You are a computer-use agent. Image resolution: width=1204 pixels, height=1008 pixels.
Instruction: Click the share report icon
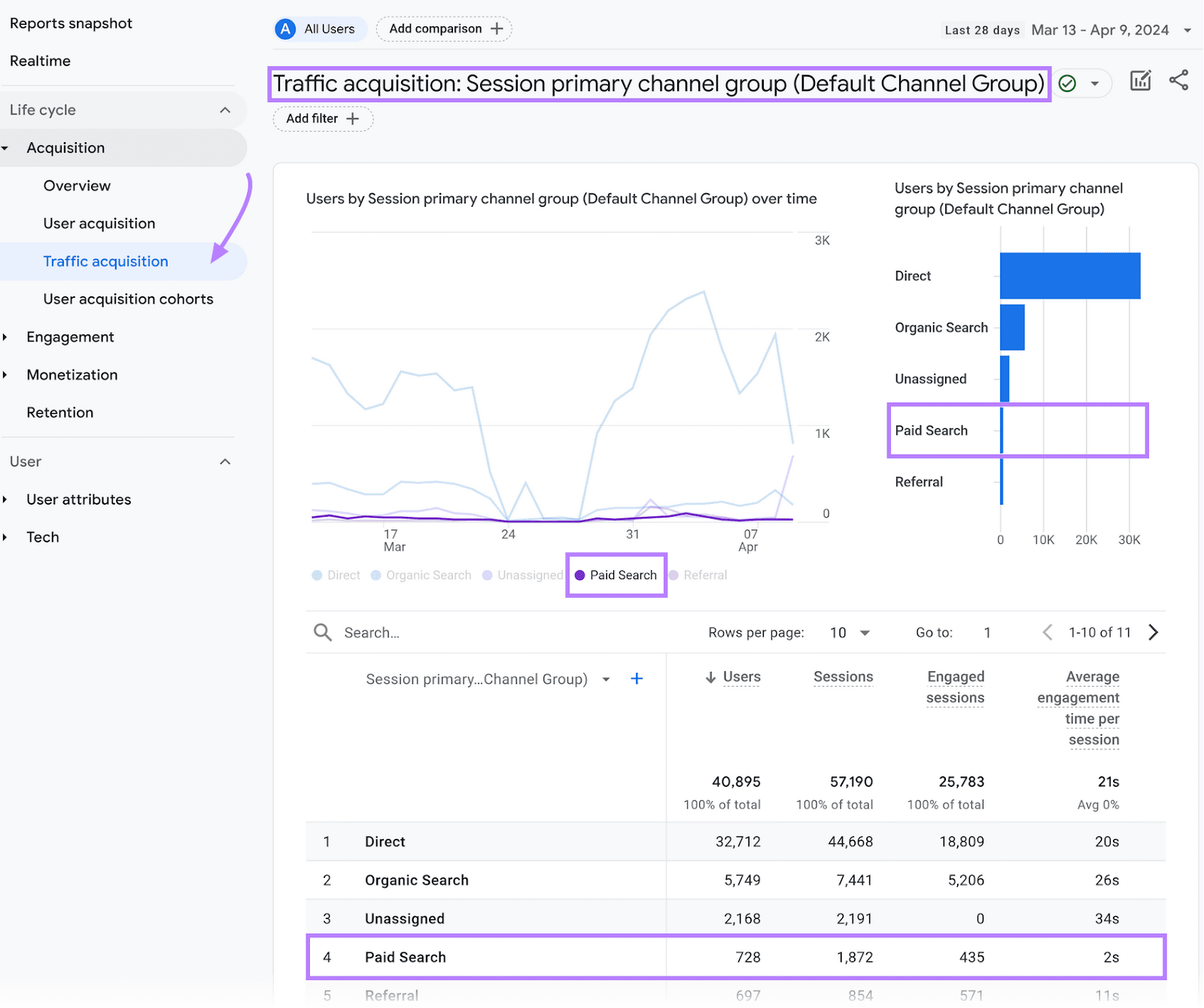(1178, 80)
